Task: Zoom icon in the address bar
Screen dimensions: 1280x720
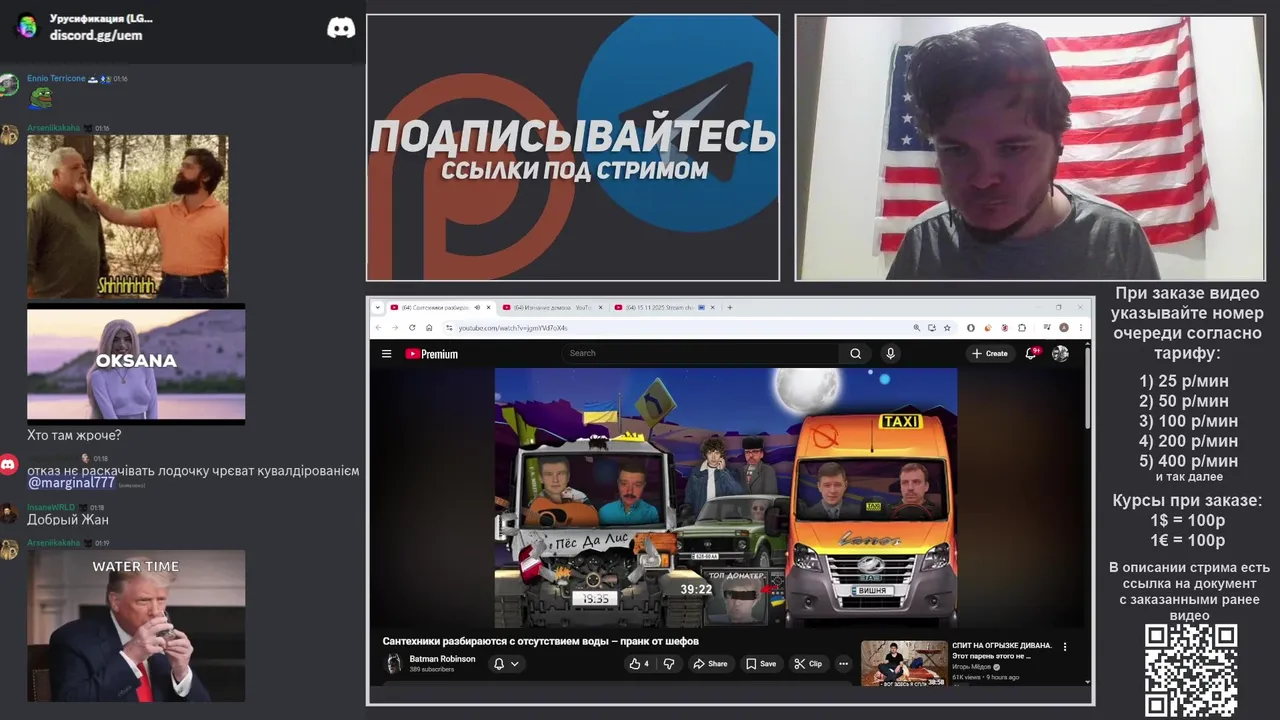Action: (x=916, y=327)
